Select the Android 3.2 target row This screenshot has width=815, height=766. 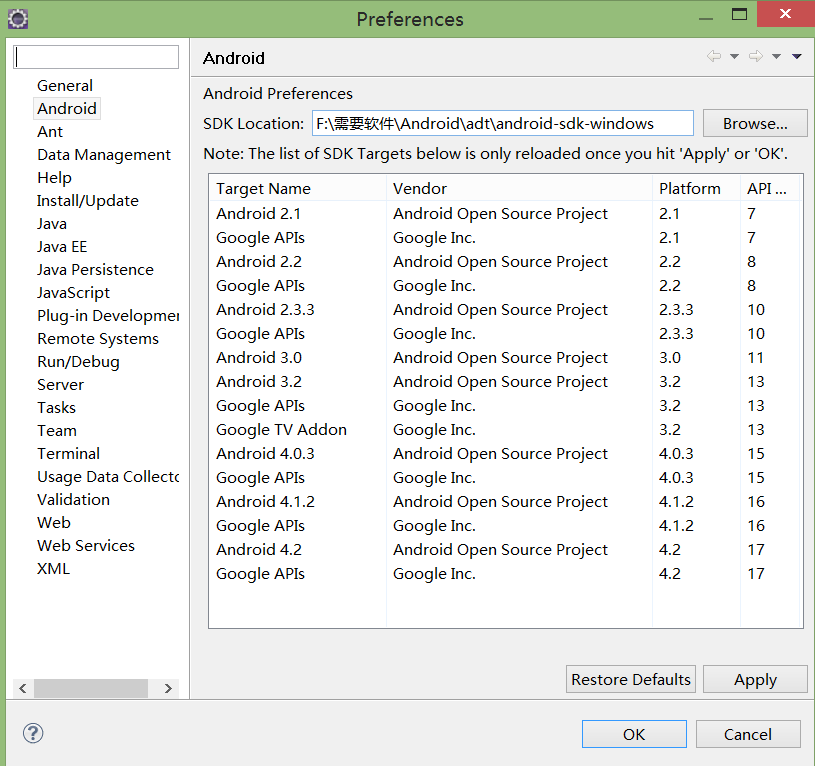505,381
